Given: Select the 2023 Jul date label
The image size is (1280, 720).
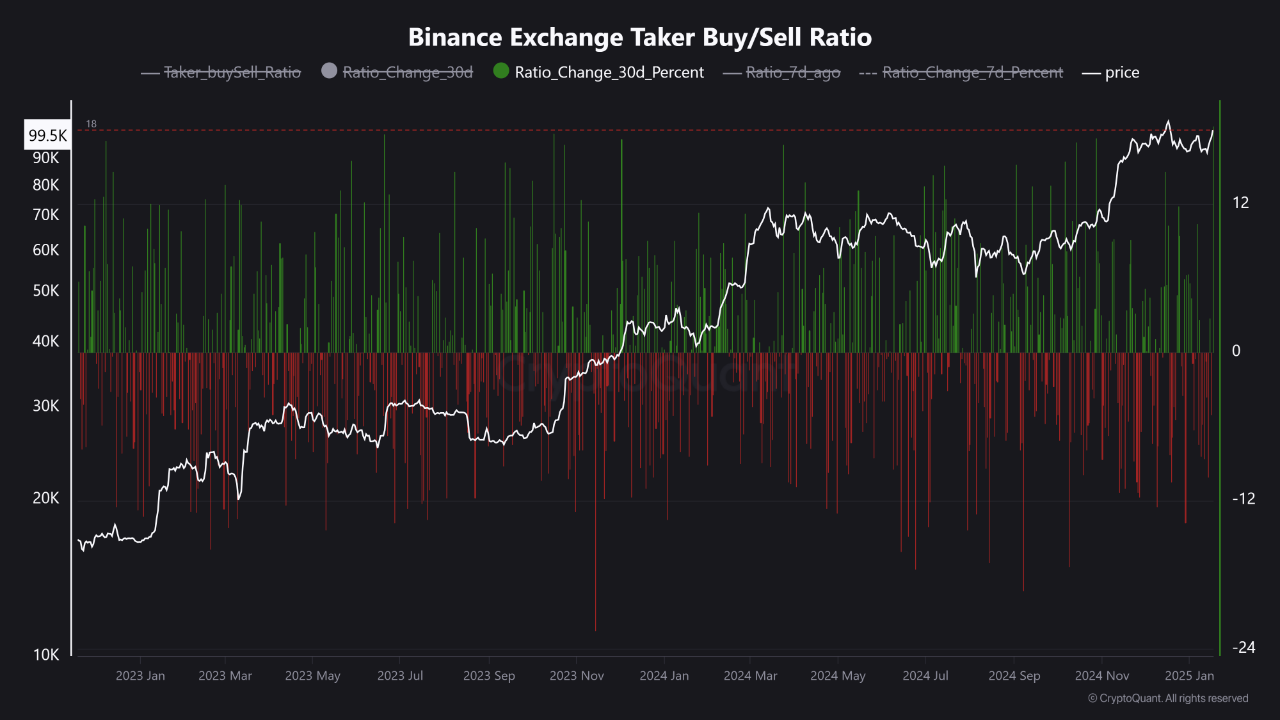Looking at the screenshot, I should [x=400, y=676].
